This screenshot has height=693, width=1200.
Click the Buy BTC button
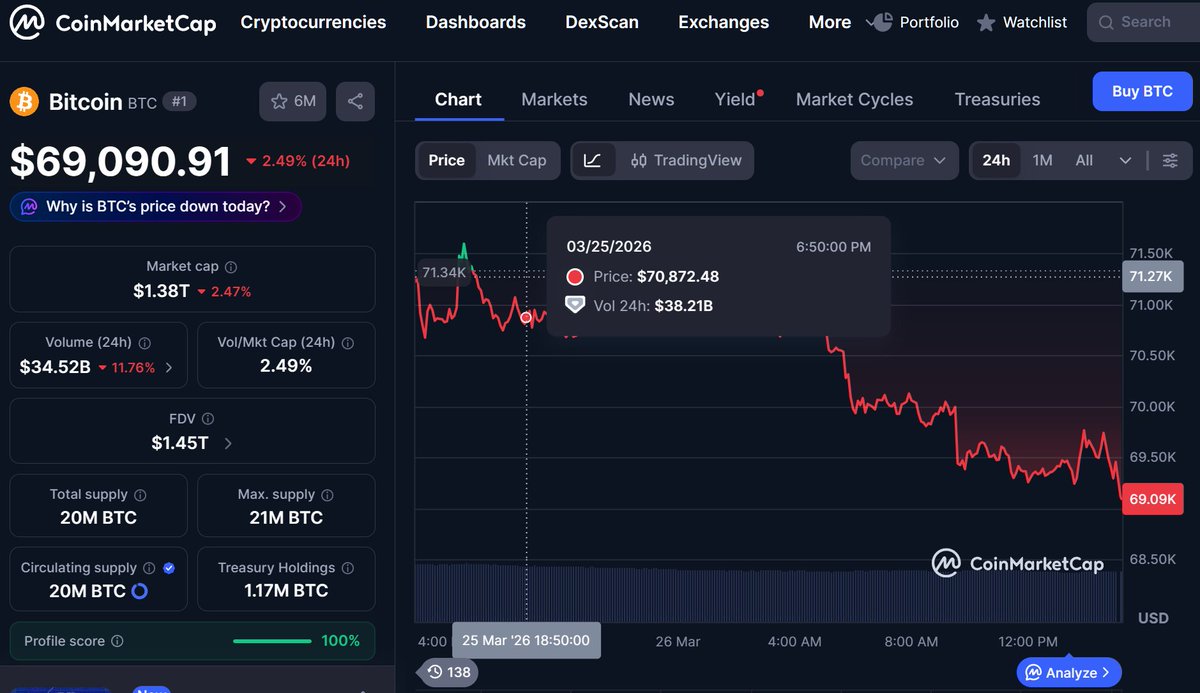(x=1142, y=91)
